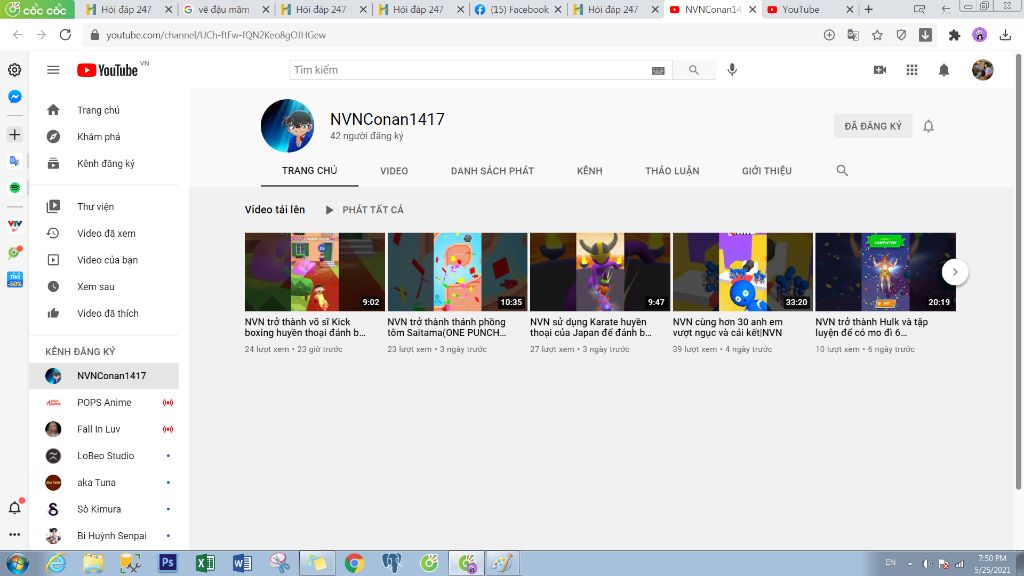Open Bi Huỳnh Senpai subscription channel
This screenshot has width=1024, height=576.
[104, 536]
